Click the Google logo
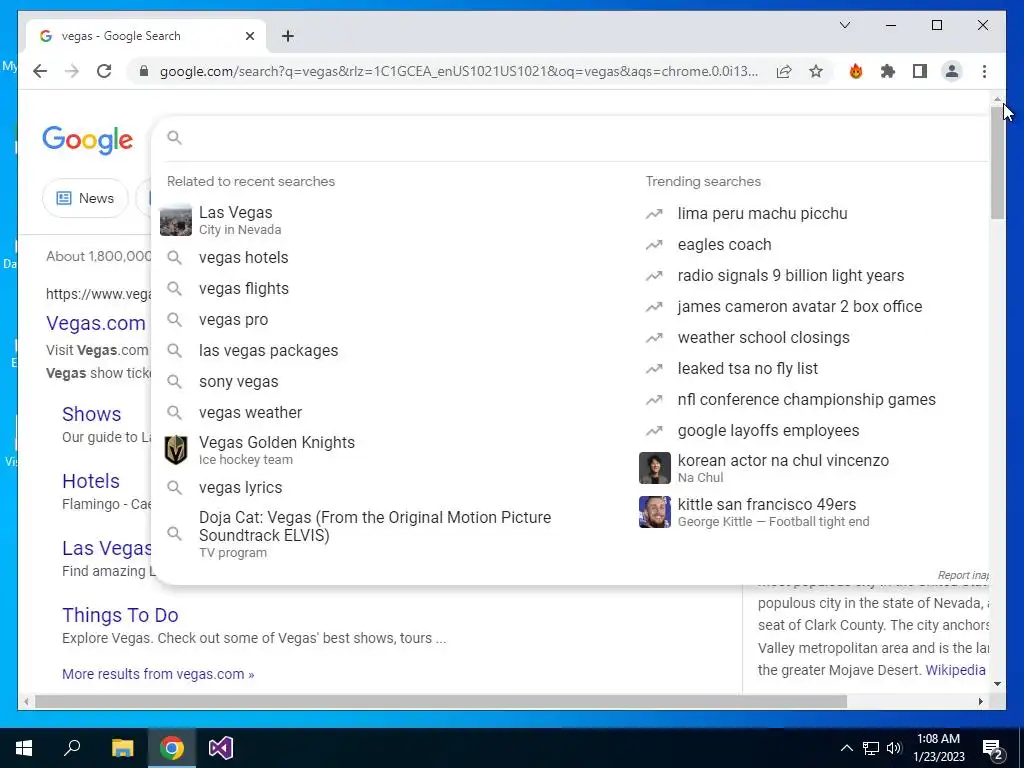 [x=88, y=140]
